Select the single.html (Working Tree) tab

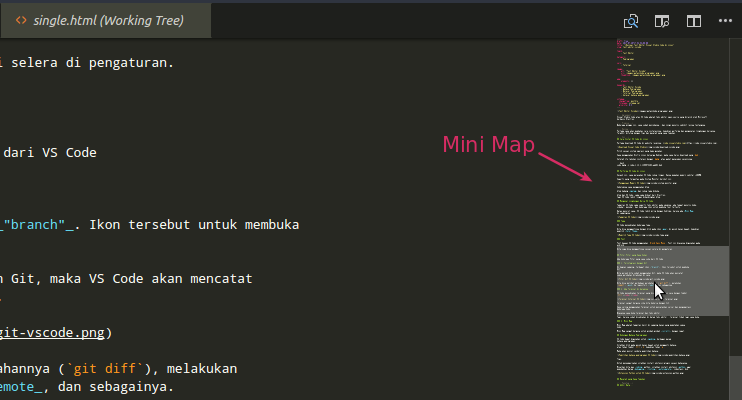click(x=106, y=20)
